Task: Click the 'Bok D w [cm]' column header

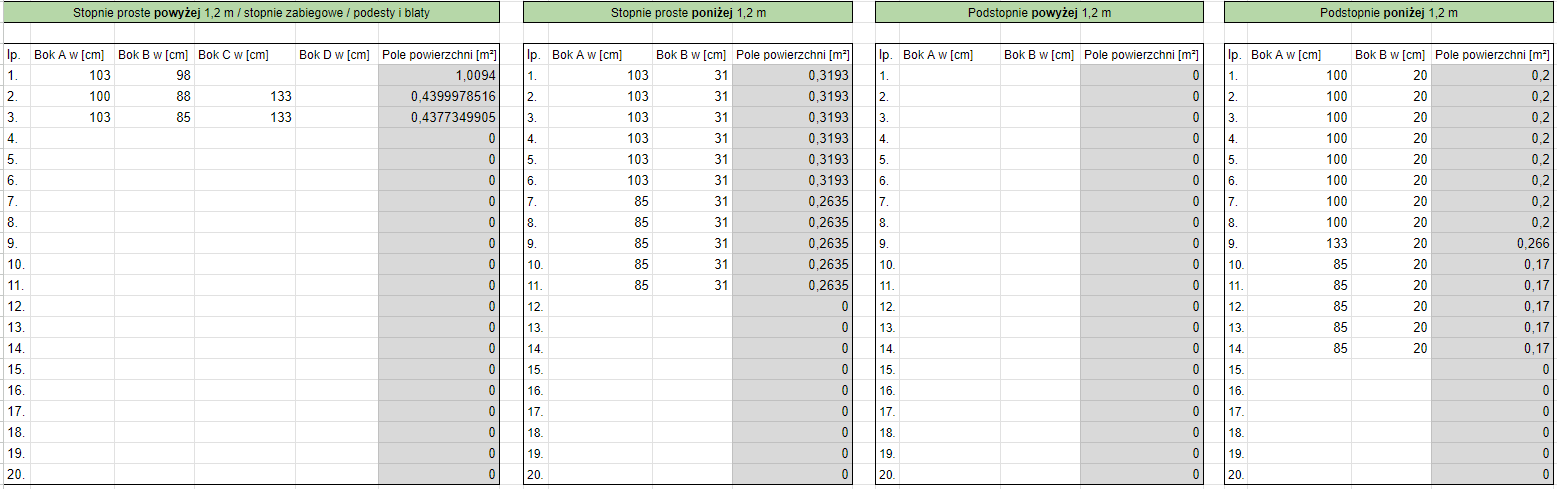Action: [x=337, y=55]
